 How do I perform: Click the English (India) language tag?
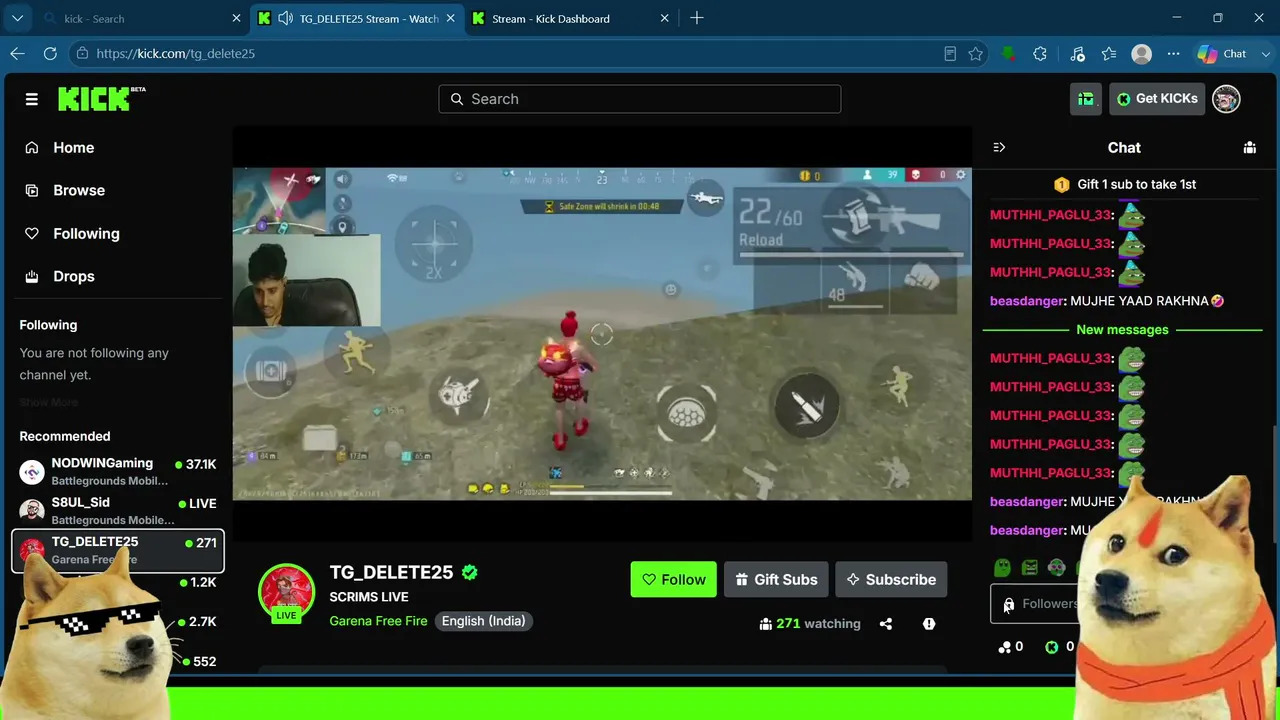(484, 621)
